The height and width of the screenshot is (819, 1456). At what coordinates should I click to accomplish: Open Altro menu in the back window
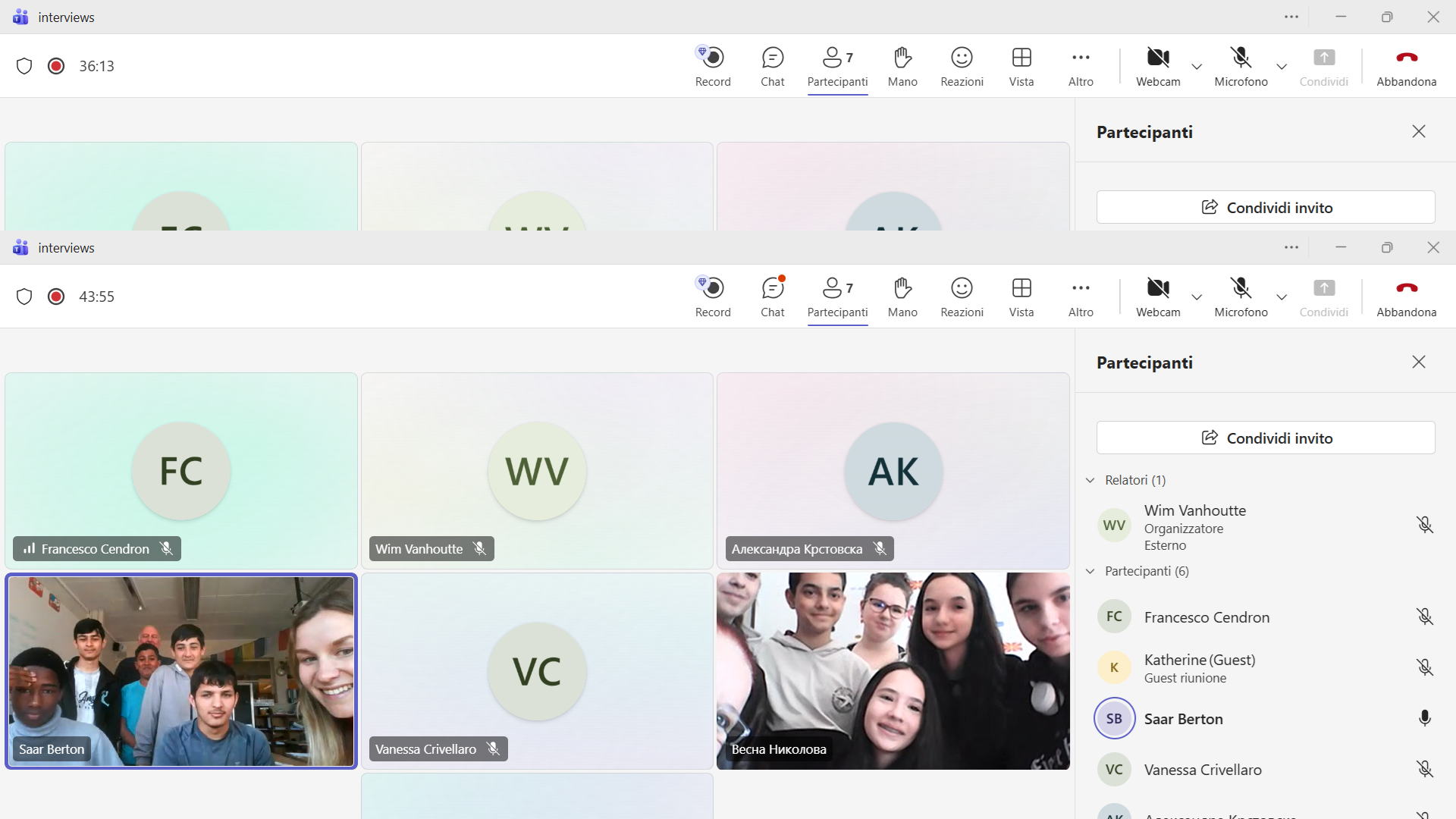click(x=1081, y=67)
